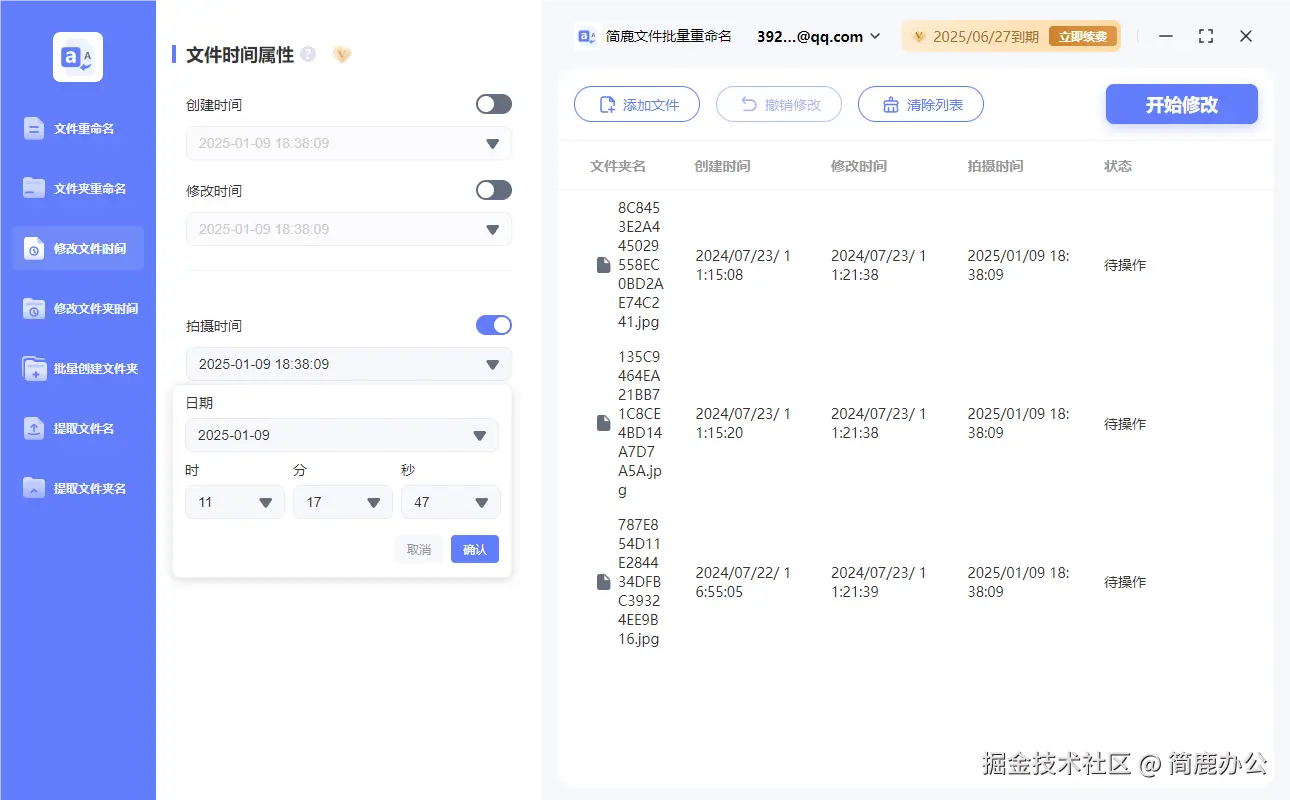Open the 提取文件夹名 panel
This screenshot has height=800, width=1290.
77,488
